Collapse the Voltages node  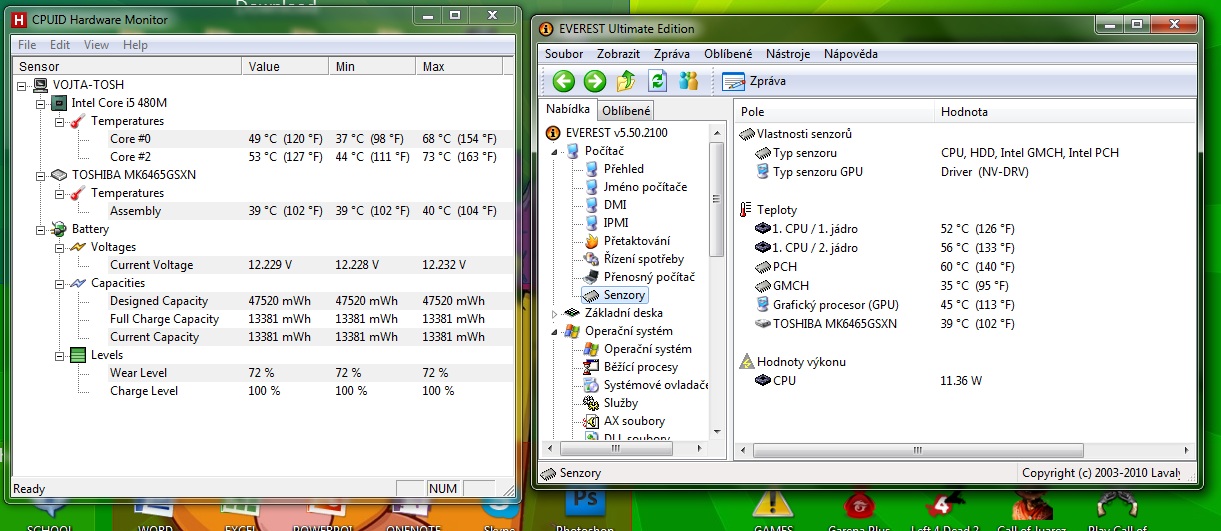pos(59,247)
